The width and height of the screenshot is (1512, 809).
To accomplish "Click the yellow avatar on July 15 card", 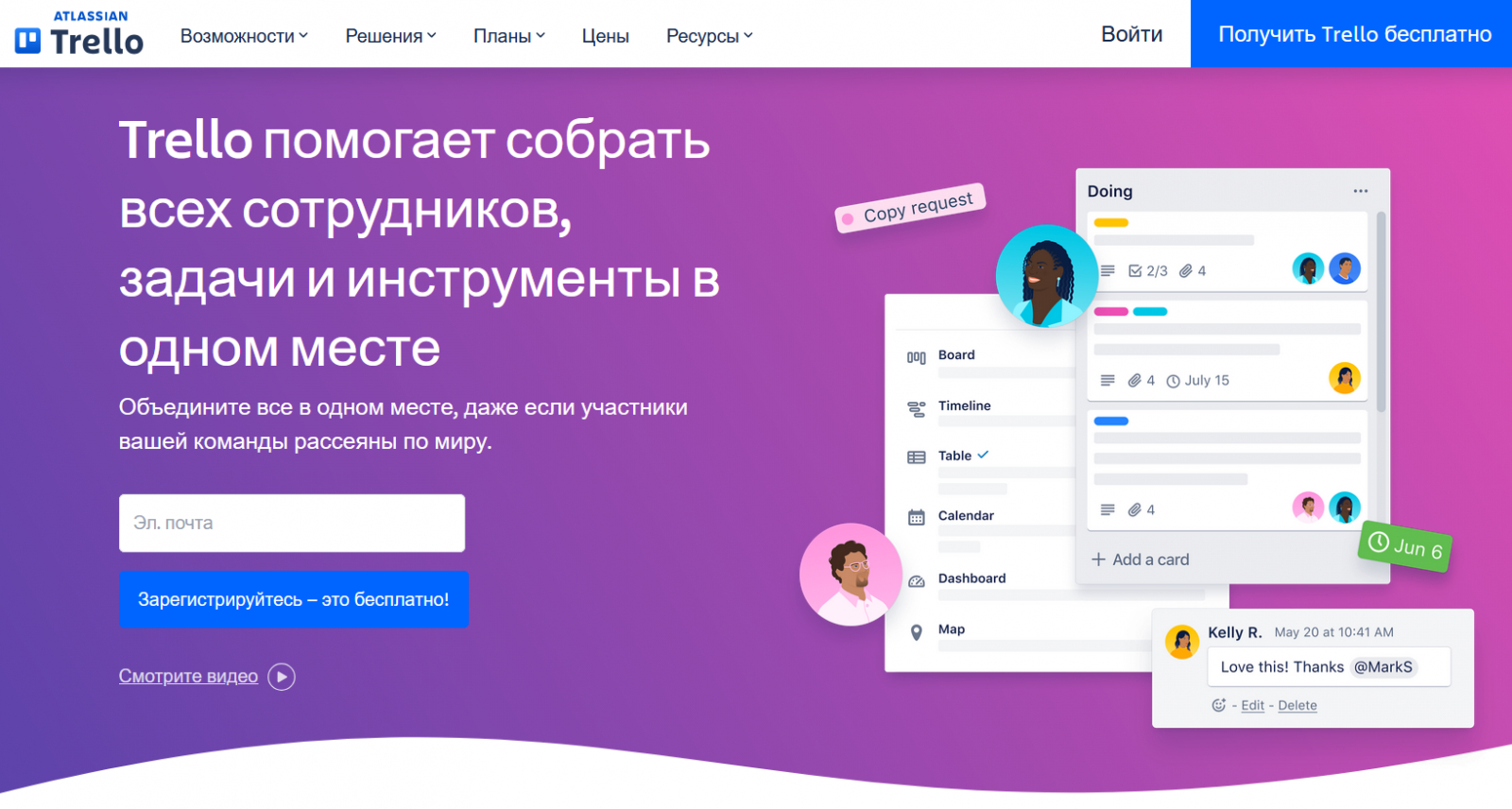I will 1345,378.
